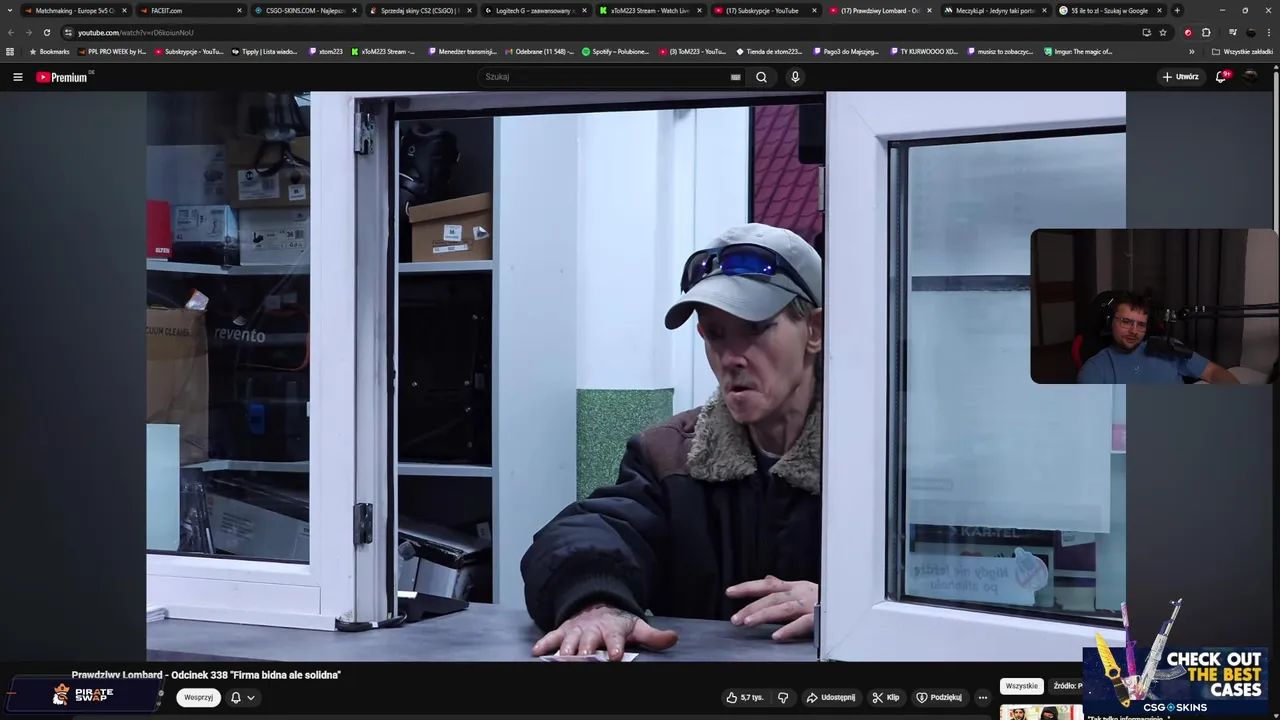Open Chrome extensions puzzle icon
The height and width of the screenshot is (720, 1280).
tap(1206, 32)
